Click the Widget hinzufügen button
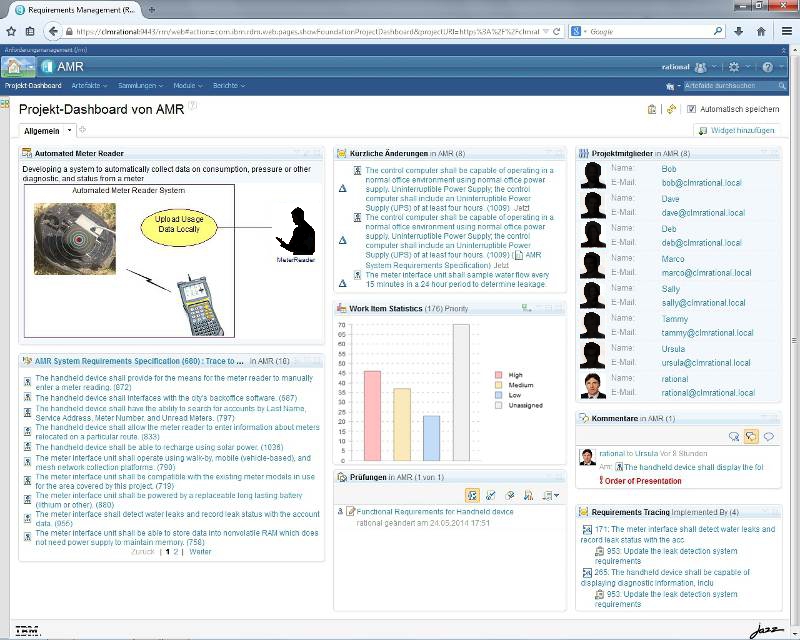Viewport: 800px width, 640px height. point(736,131)
